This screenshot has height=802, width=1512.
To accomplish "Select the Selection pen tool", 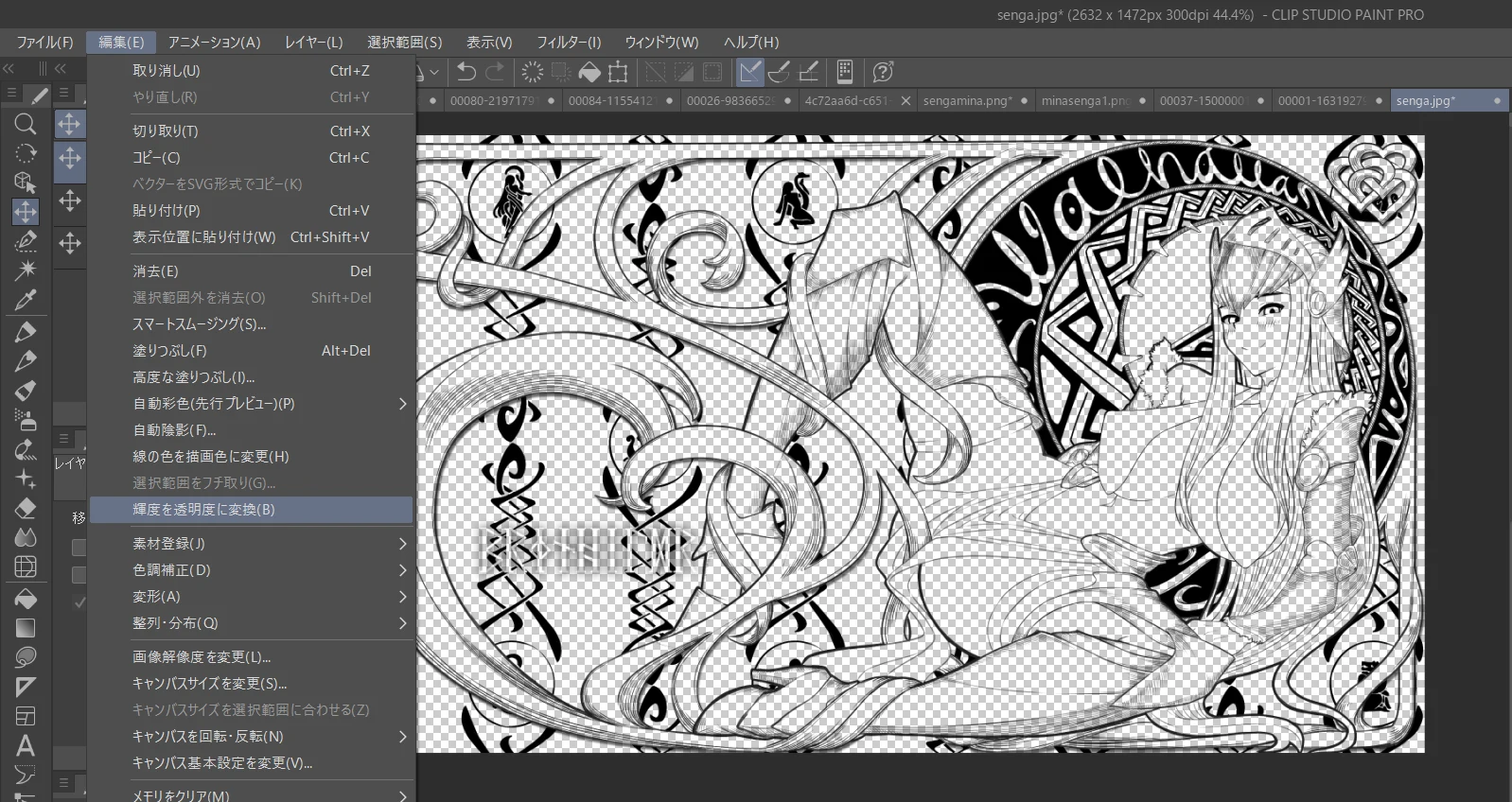I will tap(26, 241).
